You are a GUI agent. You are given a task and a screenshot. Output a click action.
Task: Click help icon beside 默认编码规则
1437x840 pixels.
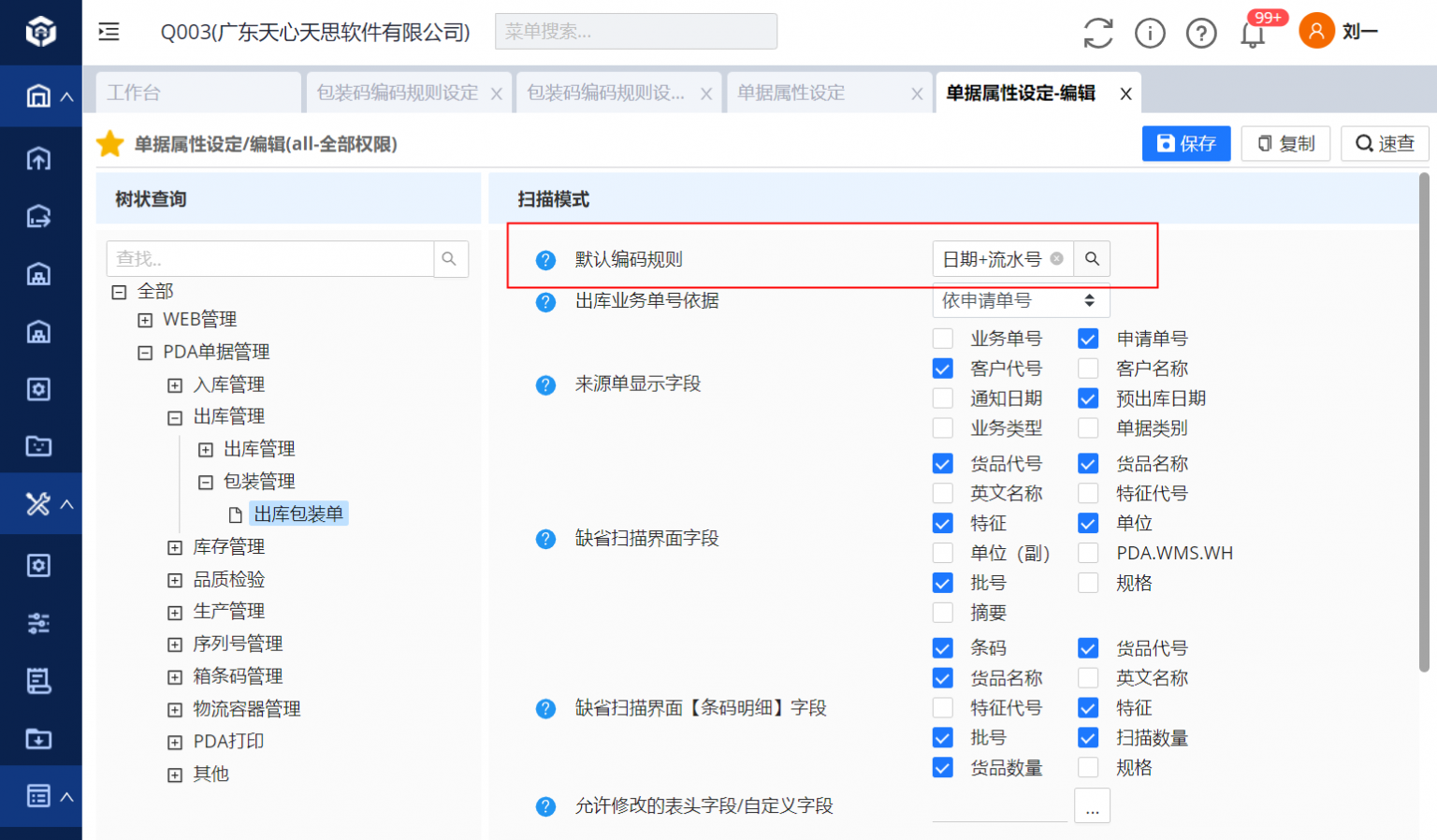(545, 260)
